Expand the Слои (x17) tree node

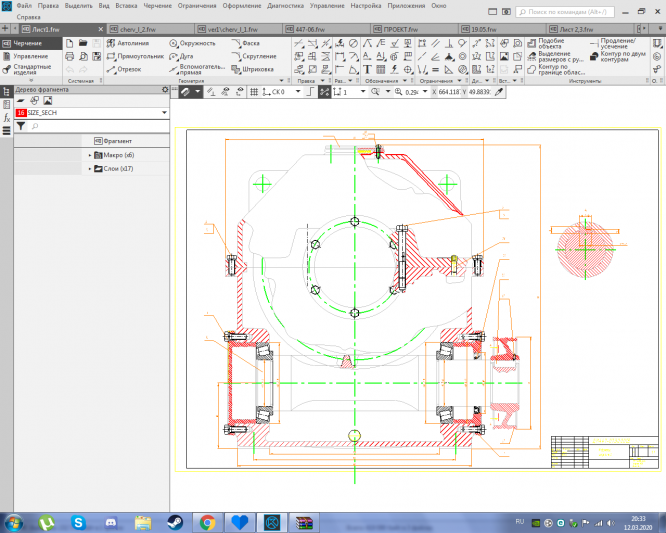[x=90, y=169]
